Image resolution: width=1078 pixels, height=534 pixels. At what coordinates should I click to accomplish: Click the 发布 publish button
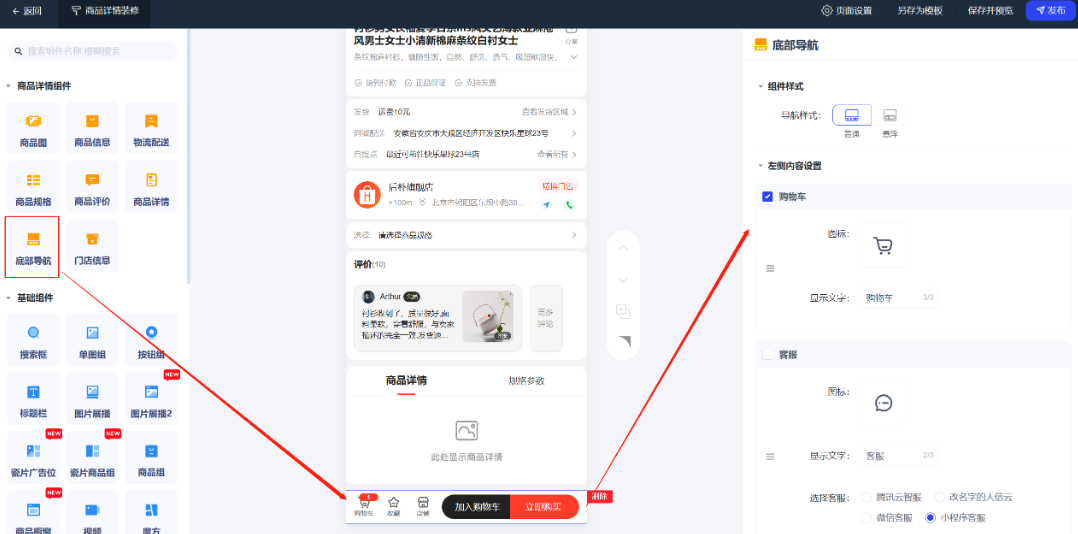1049,11
